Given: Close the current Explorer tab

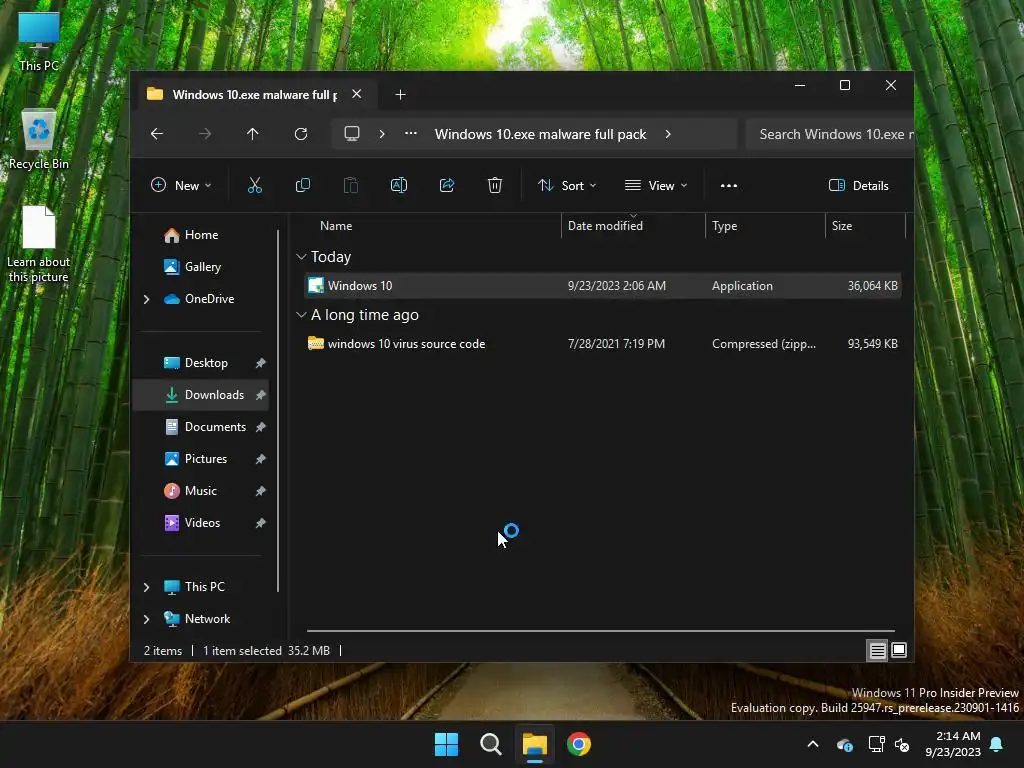Looking at the screenshot, I should pos(357,94).
